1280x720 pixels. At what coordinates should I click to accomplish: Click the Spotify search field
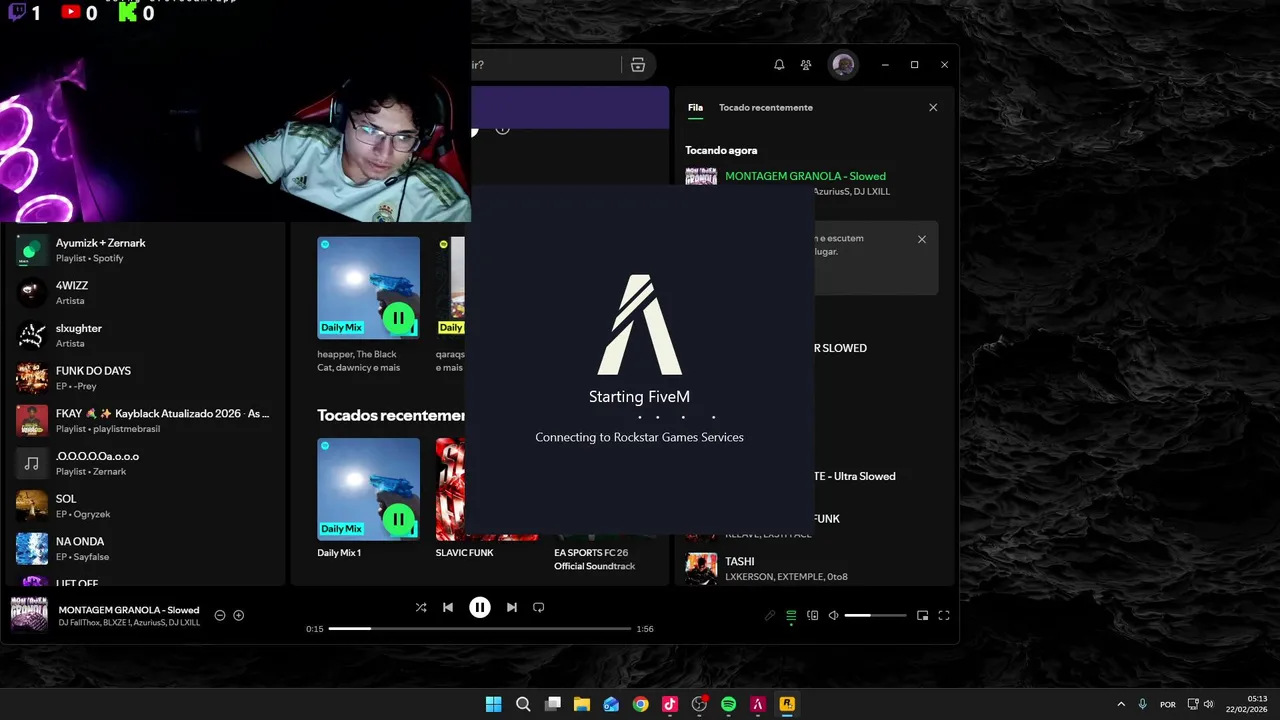pos(545,65)
